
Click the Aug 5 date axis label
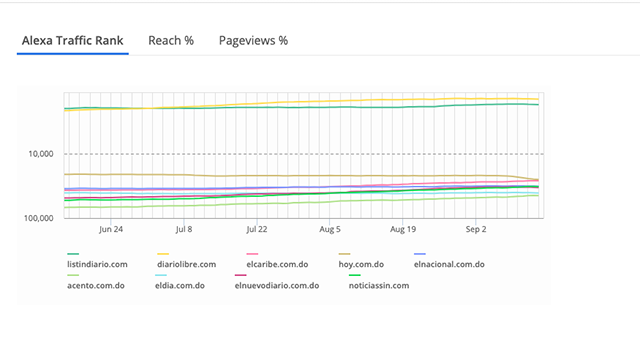330,229
